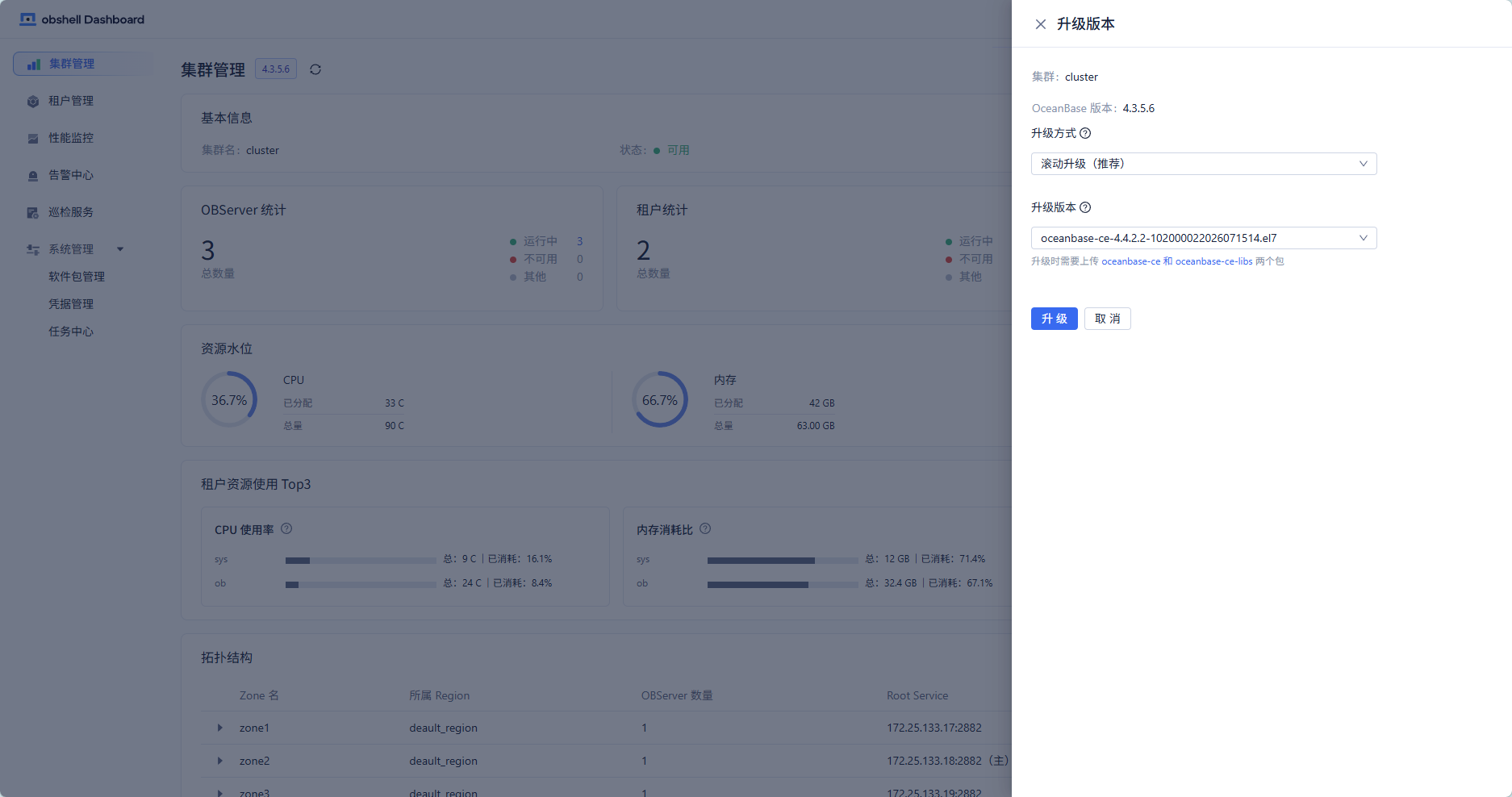Click the deault_region cell for zone2
1512x797 pixels.
[x=443, y=761]
